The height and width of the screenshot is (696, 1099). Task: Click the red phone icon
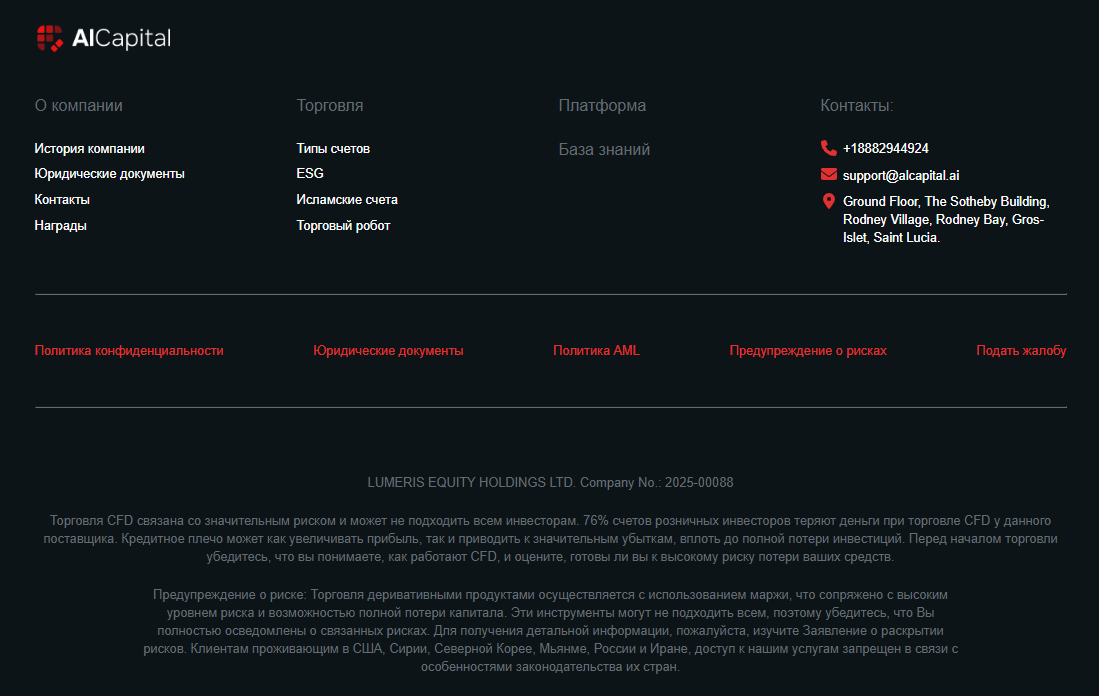(828, 148)
